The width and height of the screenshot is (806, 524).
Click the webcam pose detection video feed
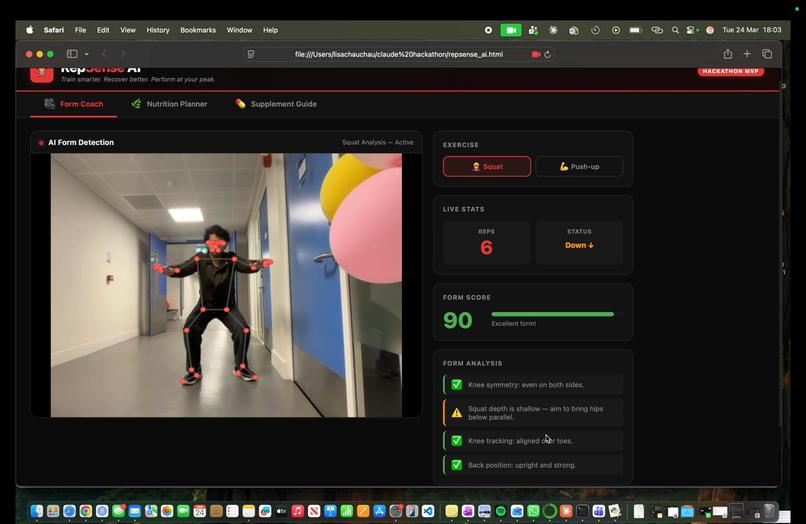point(226,285)
